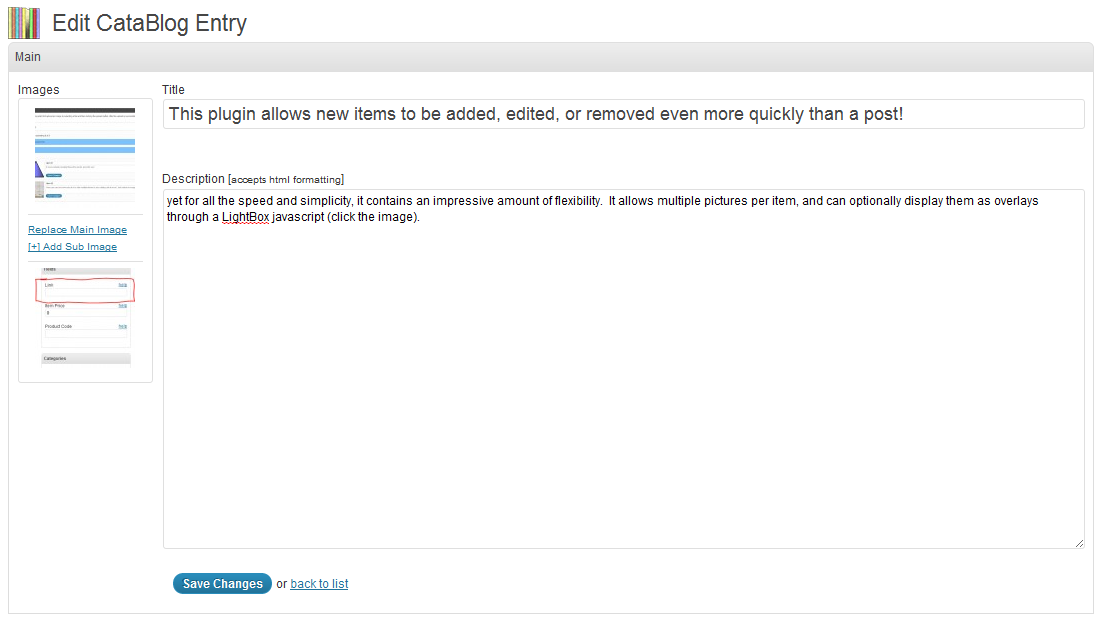The image size is (1097, 619).
Task: Click the Edit CataBlog Entry heading
Action: pos(149,23)
